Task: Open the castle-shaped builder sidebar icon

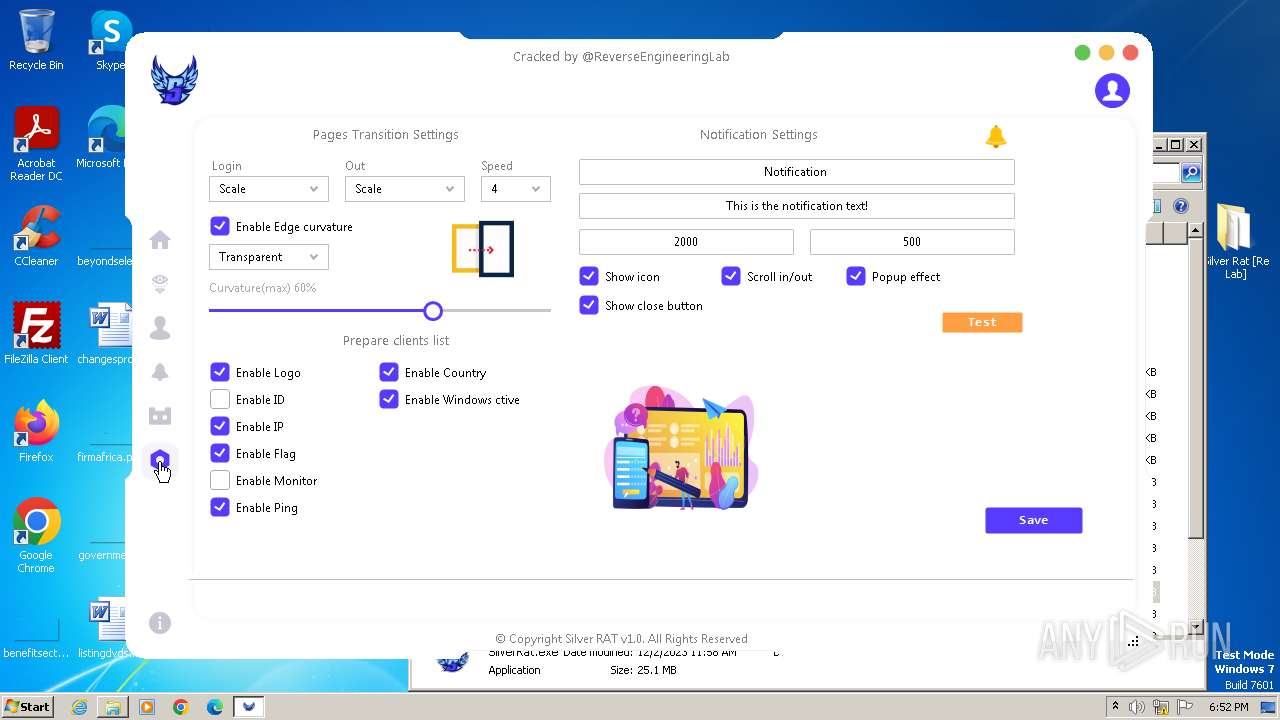Action: click(160, 416)
